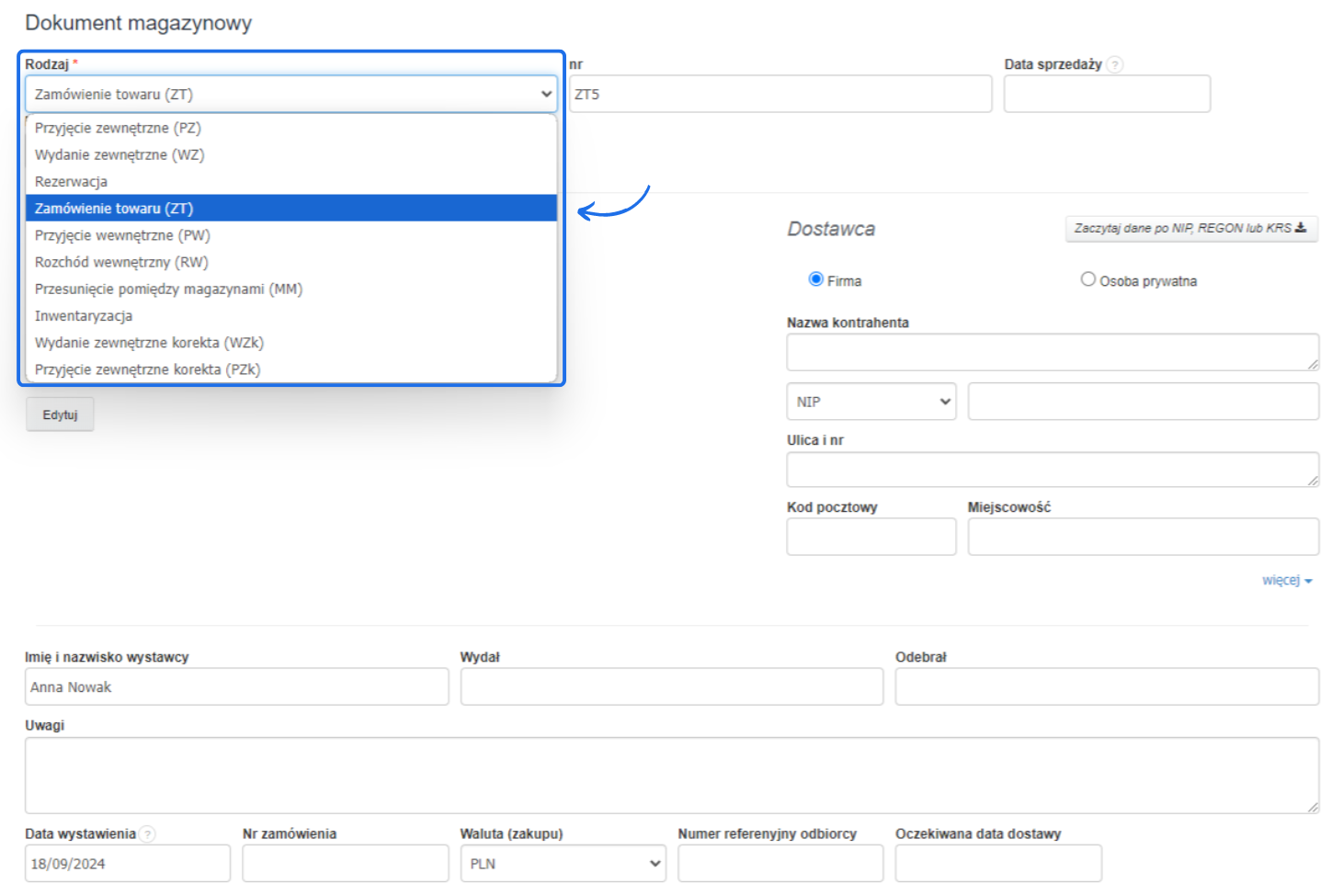This screenshot has height=896, width=1343.
Task: Pick Przesunięcie pomiędzy magazynami (MM)
Action: (x=168, y=289)
